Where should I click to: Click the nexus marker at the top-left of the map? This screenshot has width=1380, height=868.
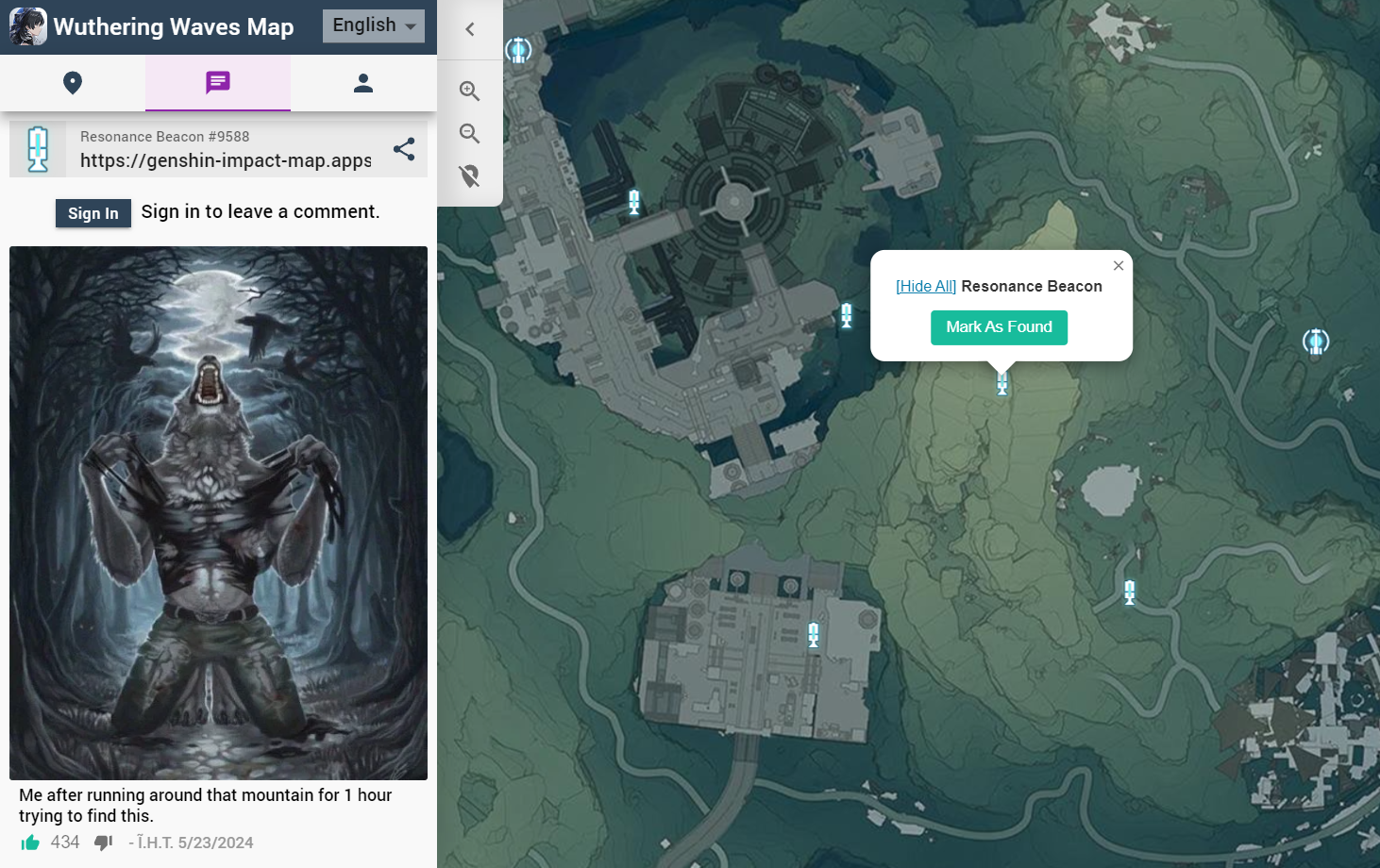pos(518,50)
